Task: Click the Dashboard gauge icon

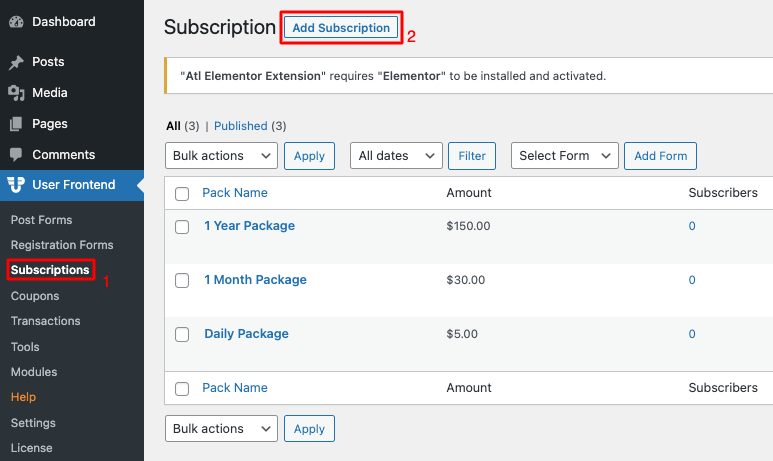Action: pyautogui.click(x=16, y=22)
